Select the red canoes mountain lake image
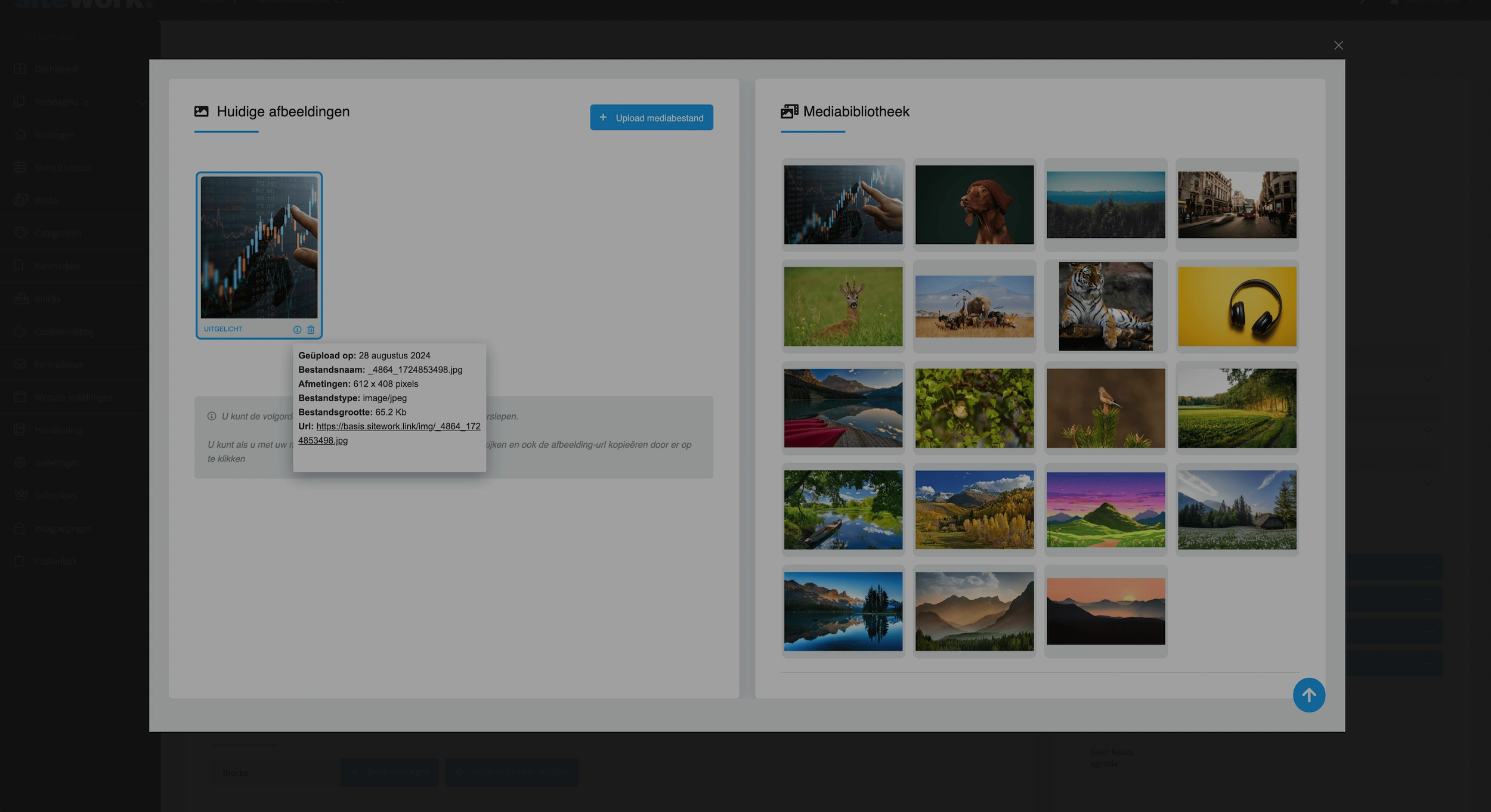Image resolution: width=1491 pixels, height=812 pixels. [843, 408]
